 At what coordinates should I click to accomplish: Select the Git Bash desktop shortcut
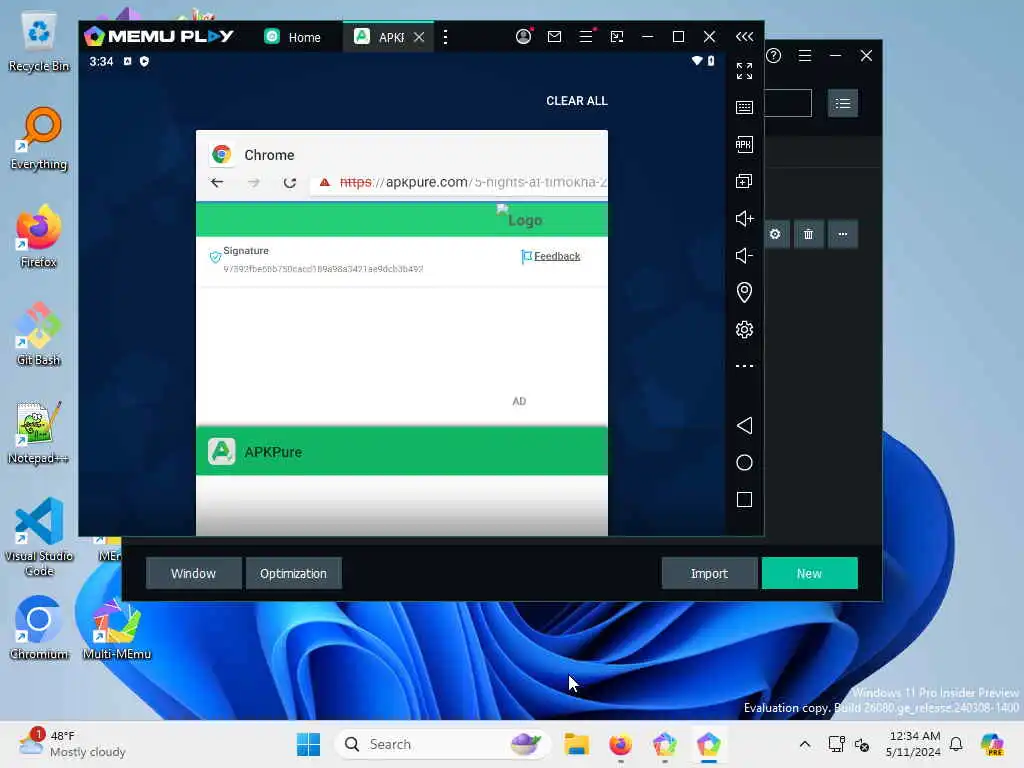39,334
